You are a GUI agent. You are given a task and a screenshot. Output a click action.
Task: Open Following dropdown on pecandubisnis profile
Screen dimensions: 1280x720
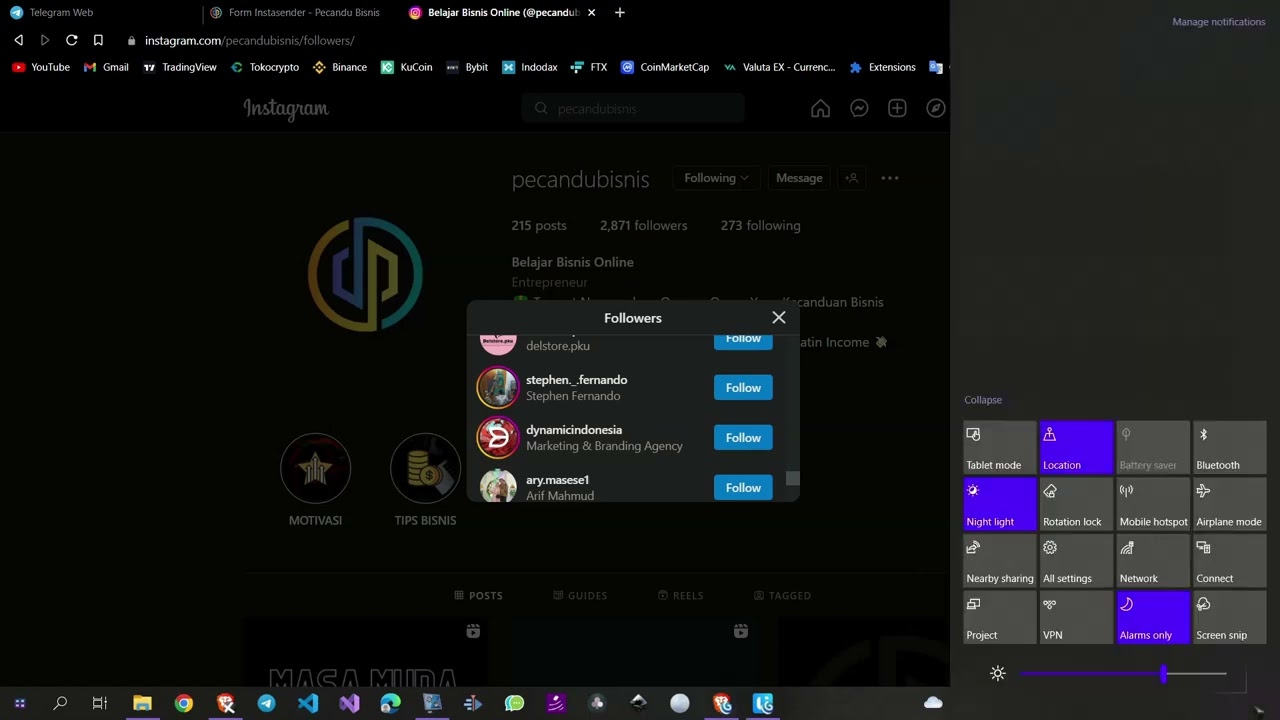tap(716, 178)
